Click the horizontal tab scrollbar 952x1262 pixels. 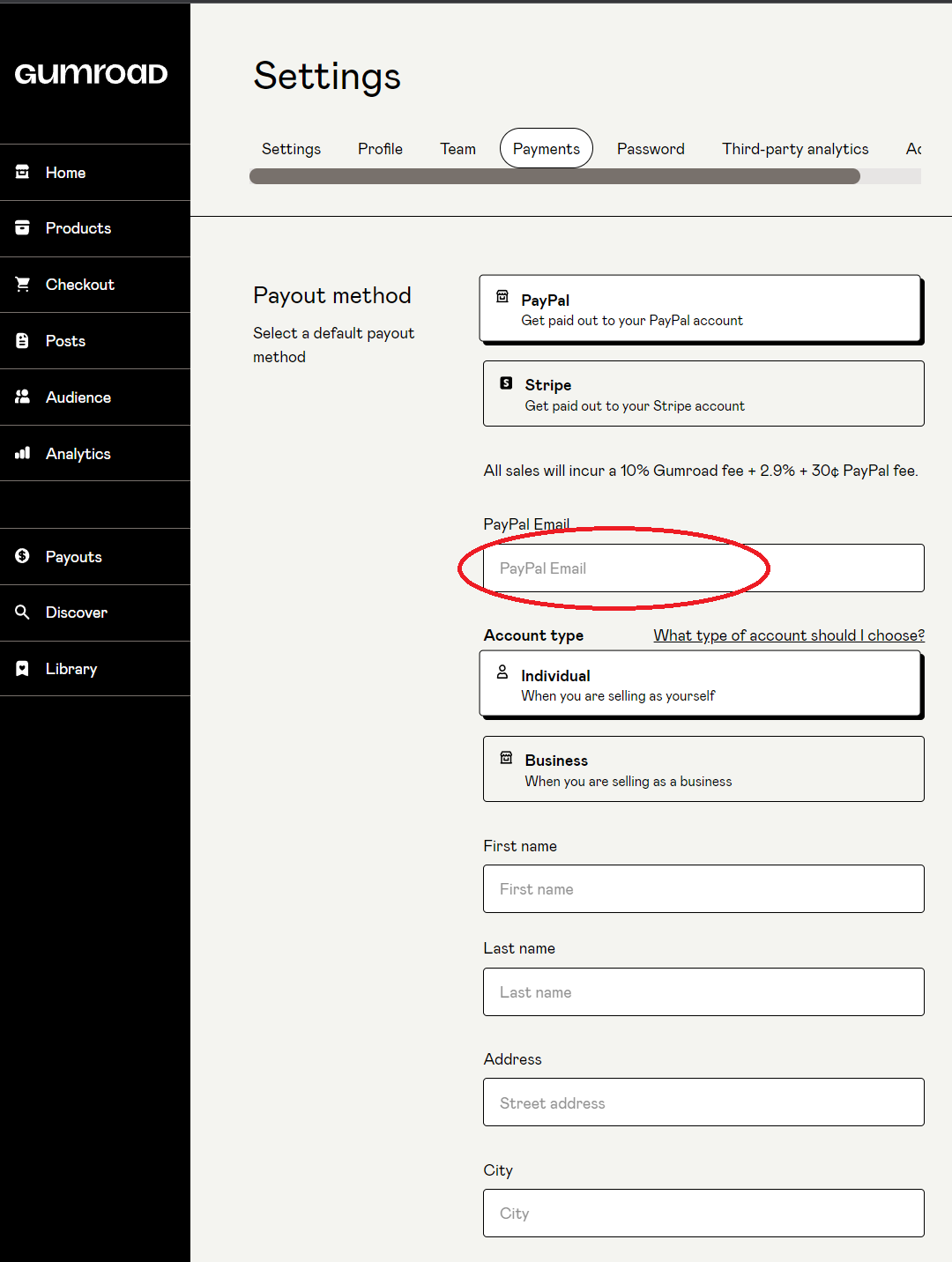tap(554, 177)
